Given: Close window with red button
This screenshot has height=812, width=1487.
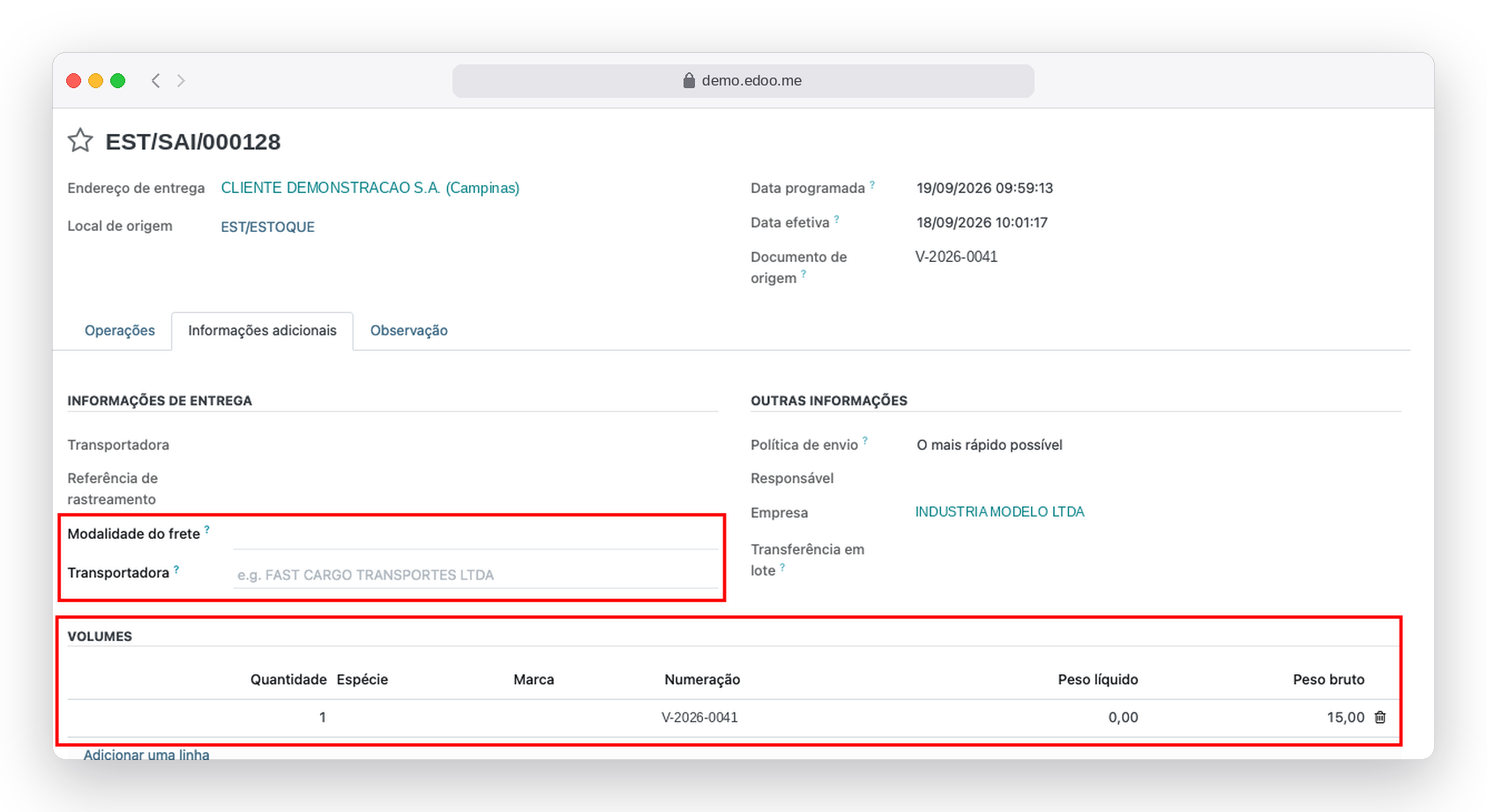Looking at the screenshot, I should point(74,80).
